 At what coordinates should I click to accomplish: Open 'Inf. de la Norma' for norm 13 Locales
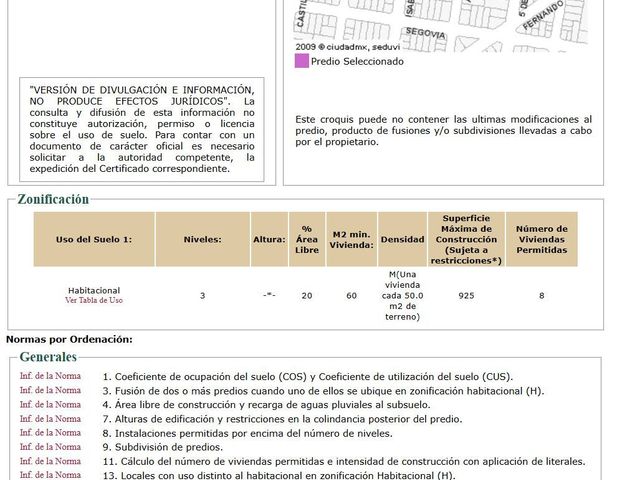[50, 475]
